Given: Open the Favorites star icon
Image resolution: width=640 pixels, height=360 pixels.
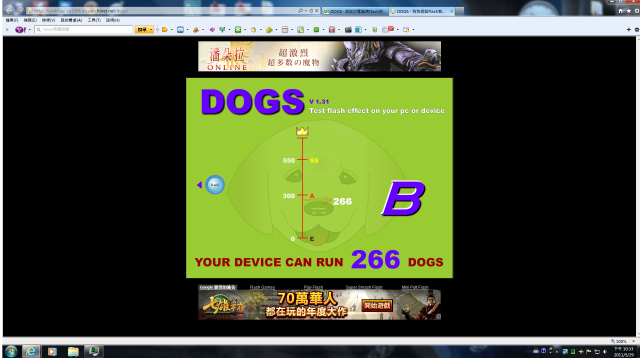Looking at the screenshot, I should [x=629, y=11].
